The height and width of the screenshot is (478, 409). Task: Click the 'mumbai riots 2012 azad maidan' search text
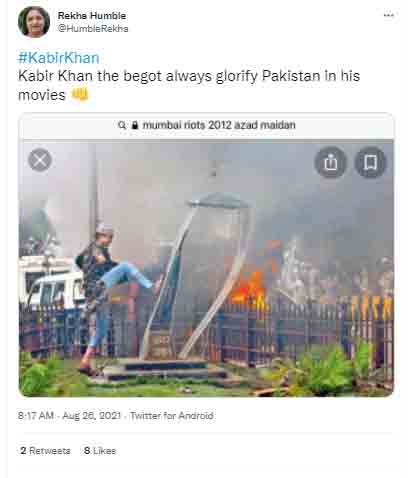click(219, 125)
